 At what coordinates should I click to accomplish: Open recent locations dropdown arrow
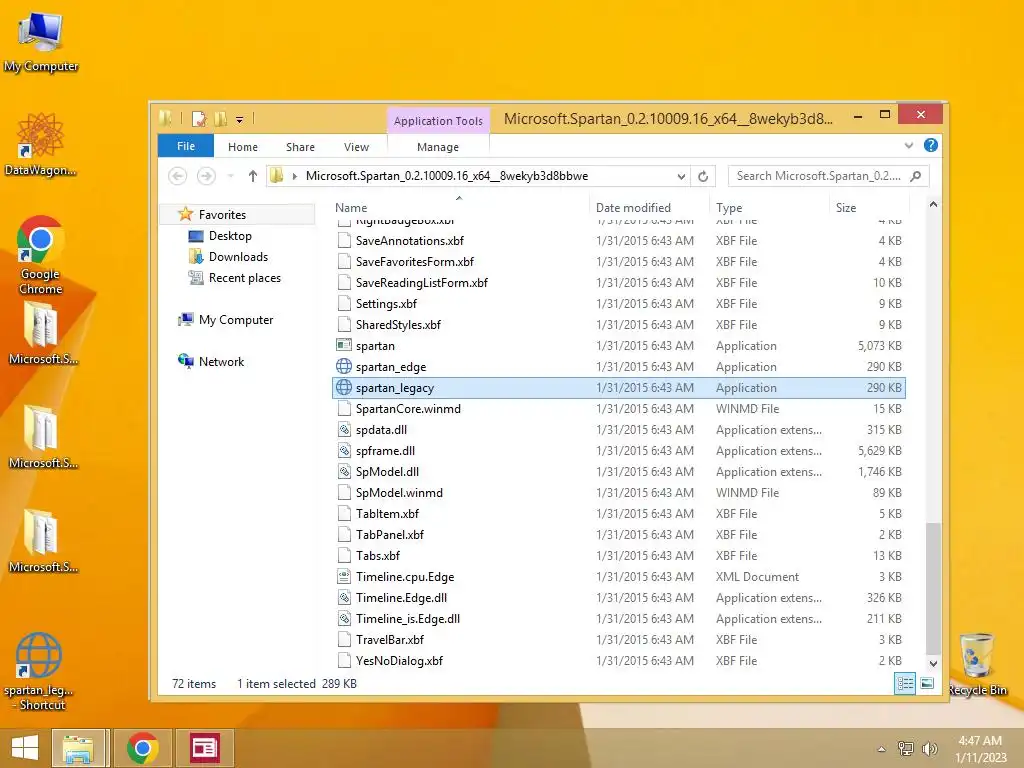pos(231,176)
